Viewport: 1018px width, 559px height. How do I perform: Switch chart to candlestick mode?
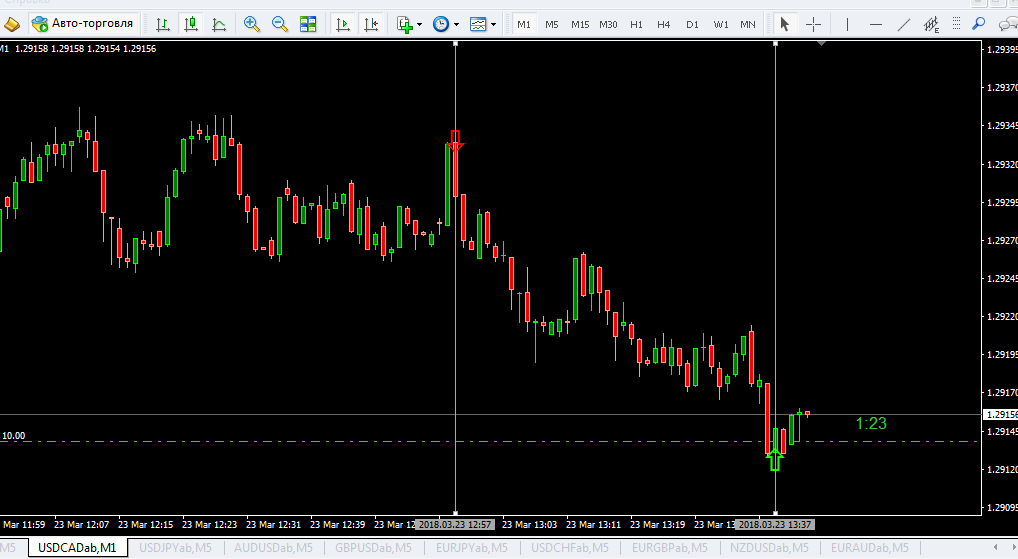pos(191,25)
